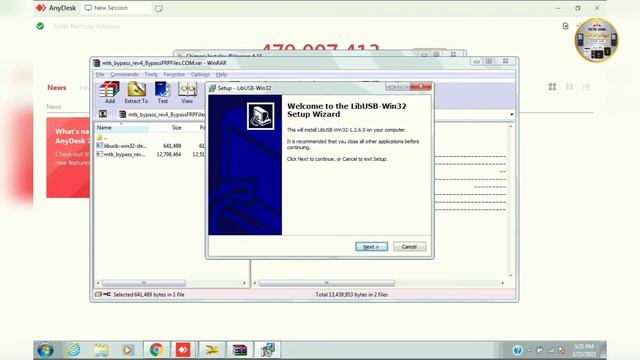
Task: Click the yellow bird app taskbar icon
Action: pyautogui.click(x=211, y=350)
